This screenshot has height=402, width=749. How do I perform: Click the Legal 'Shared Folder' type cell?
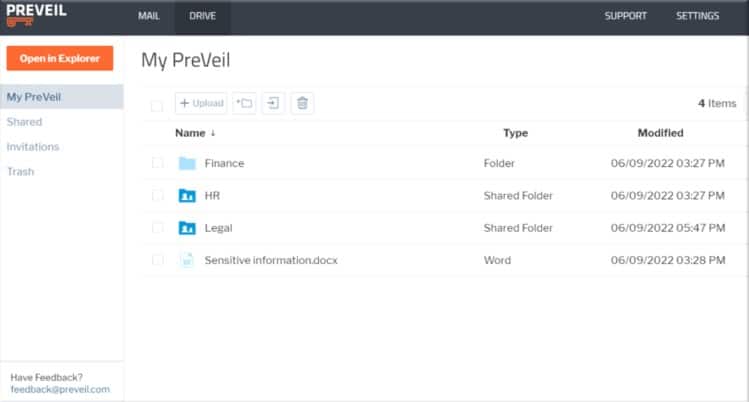[x=518, y=228]
